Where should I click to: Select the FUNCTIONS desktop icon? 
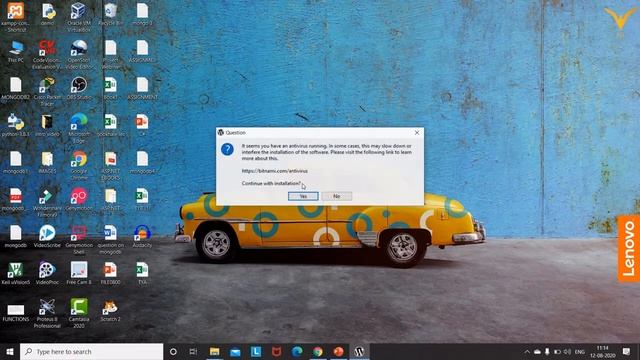16,313
